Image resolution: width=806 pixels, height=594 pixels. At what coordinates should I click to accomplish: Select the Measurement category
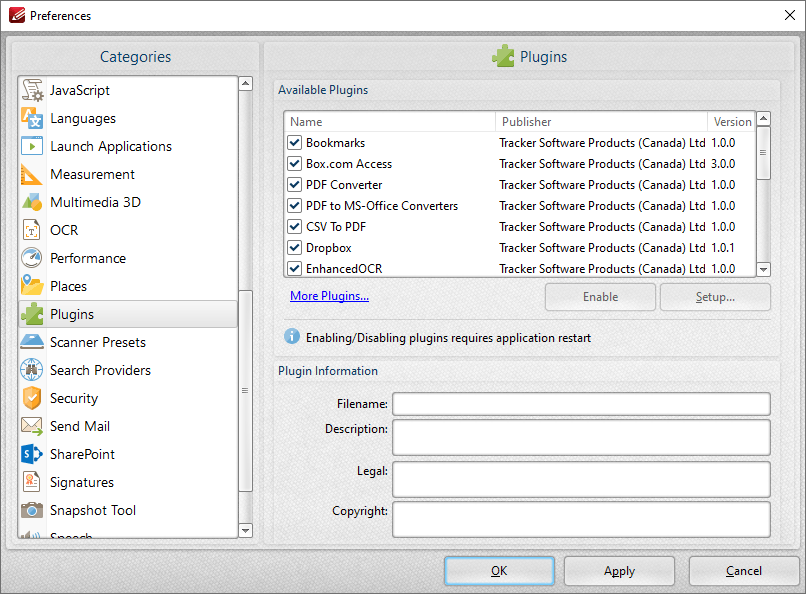[x=128, y=174]
